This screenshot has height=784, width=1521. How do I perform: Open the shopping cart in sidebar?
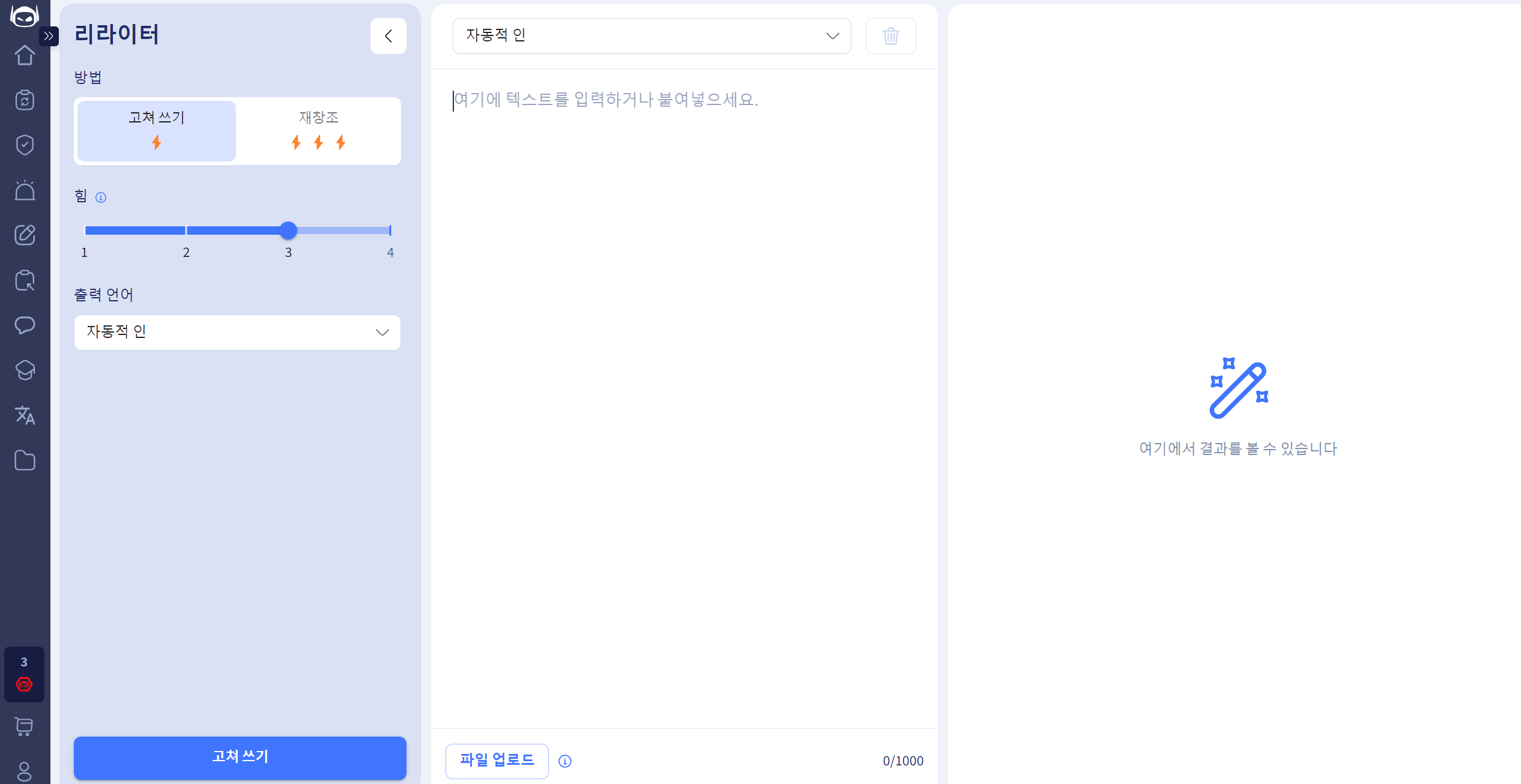click(24, 727)
